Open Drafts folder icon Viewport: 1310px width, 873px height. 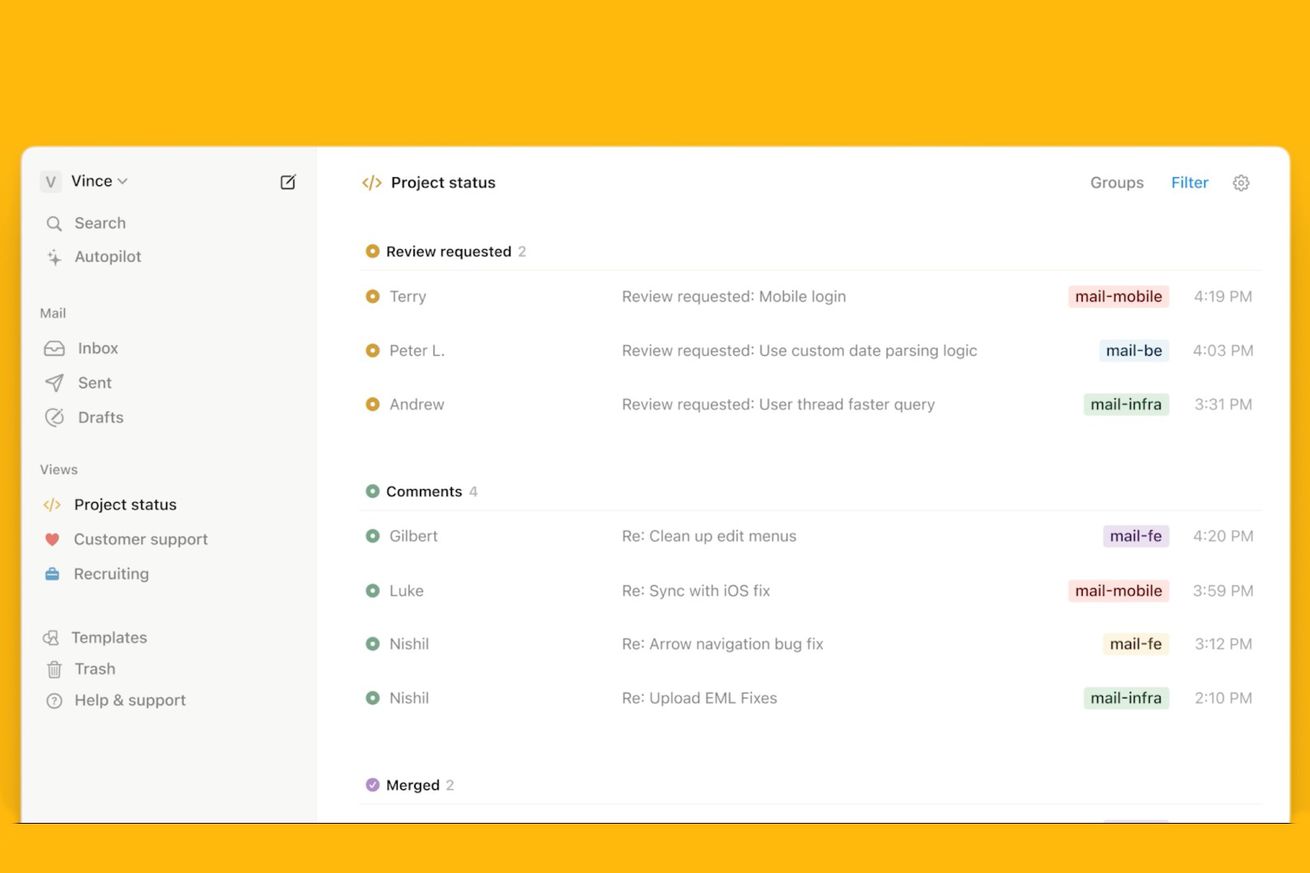pyautogui.click(x=54, y=418)
